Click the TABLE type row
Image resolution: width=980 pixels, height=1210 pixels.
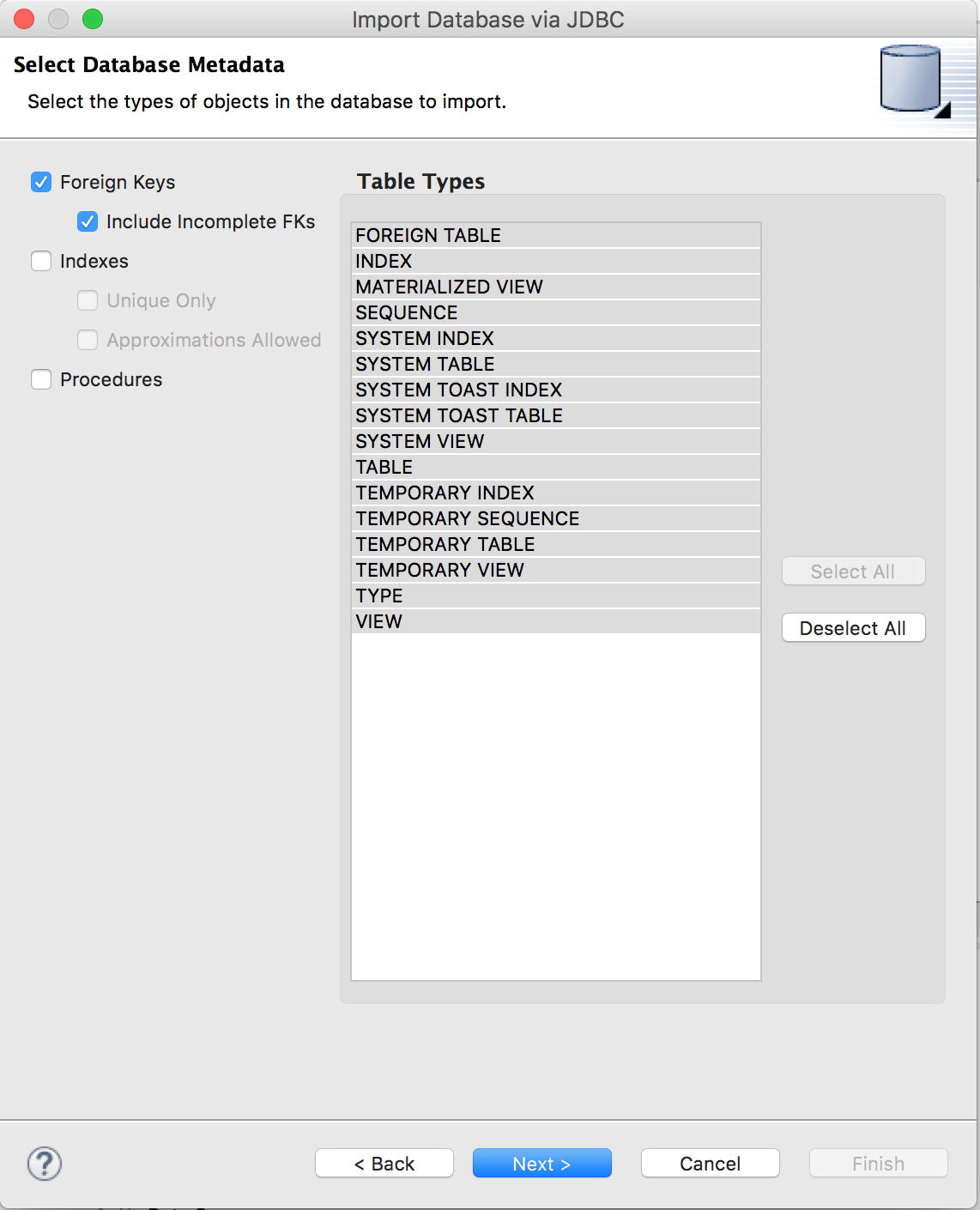click(384, 467)
